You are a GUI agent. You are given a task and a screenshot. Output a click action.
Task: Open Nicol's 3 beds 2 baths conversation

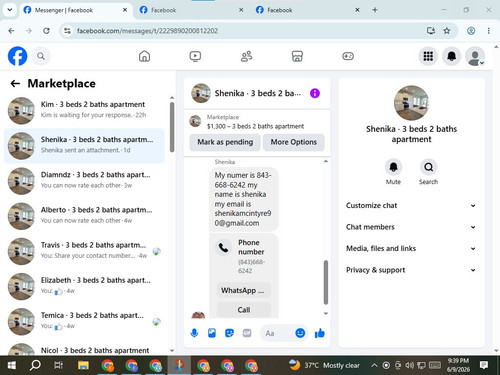pos(84,348)
